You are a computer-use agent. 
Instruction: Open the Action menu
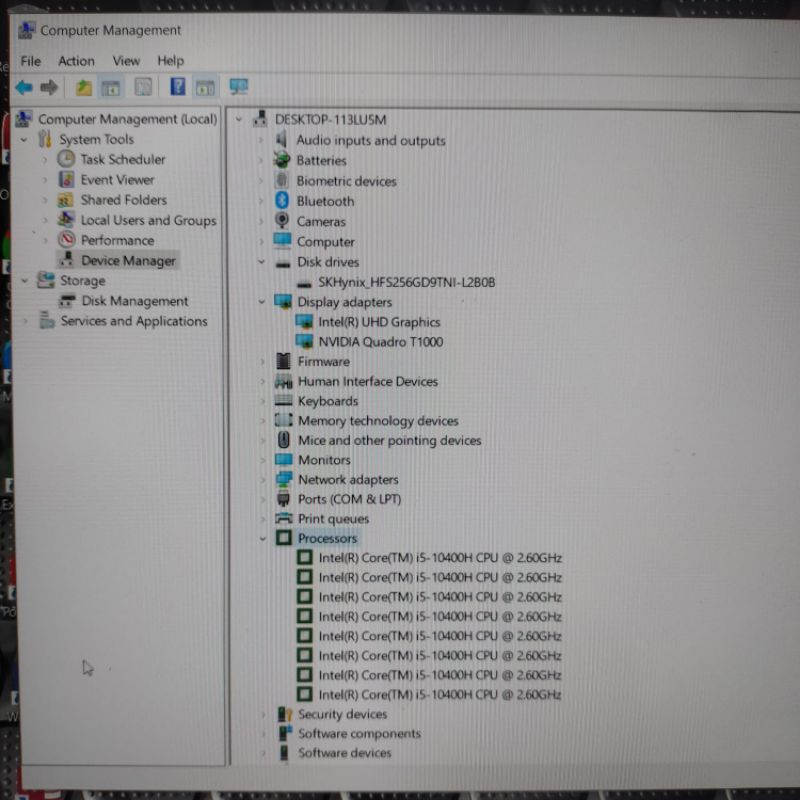click(76, 61)
